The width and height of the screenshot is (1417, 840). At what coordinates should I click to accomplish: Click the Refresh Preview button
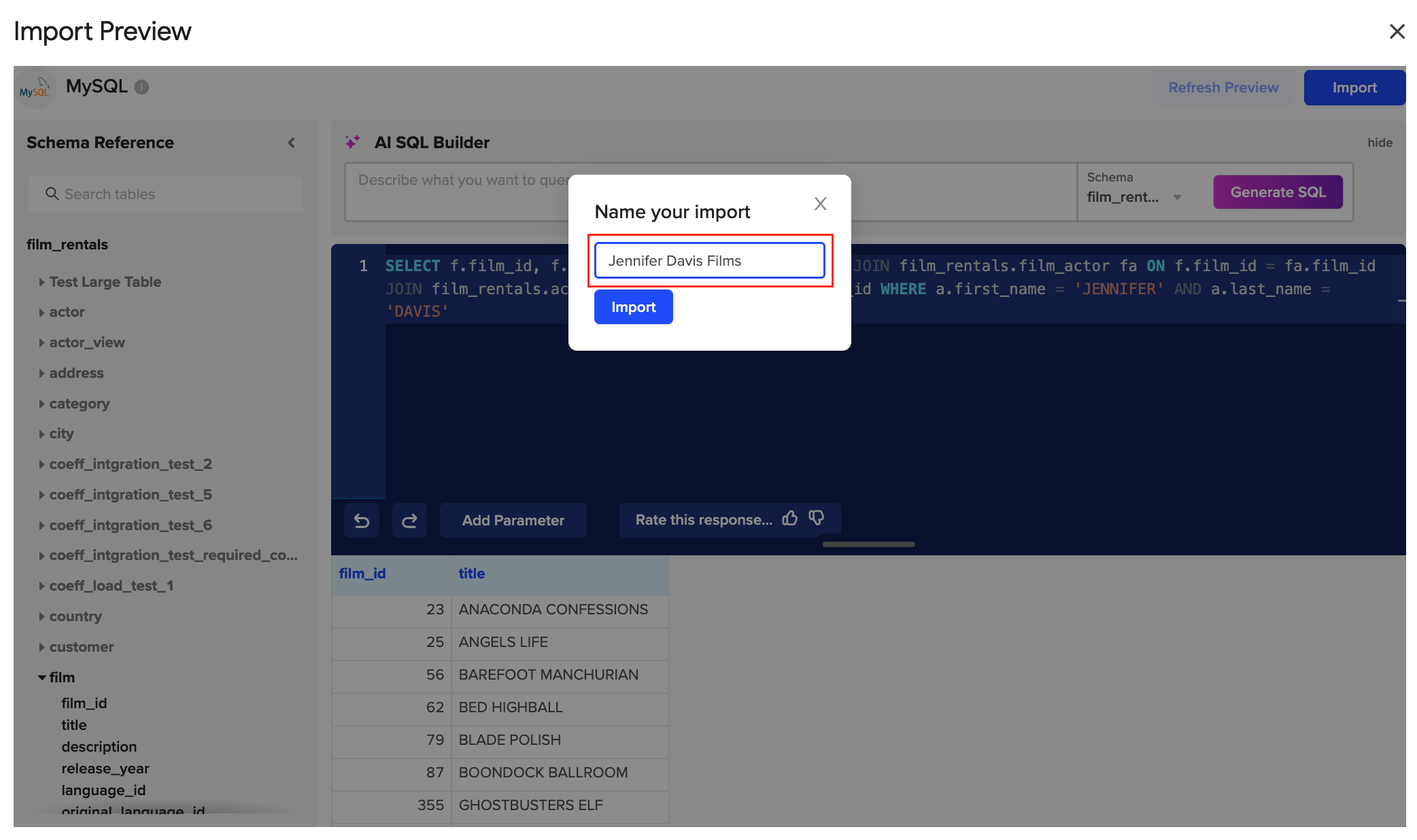tap(1223, 88)
